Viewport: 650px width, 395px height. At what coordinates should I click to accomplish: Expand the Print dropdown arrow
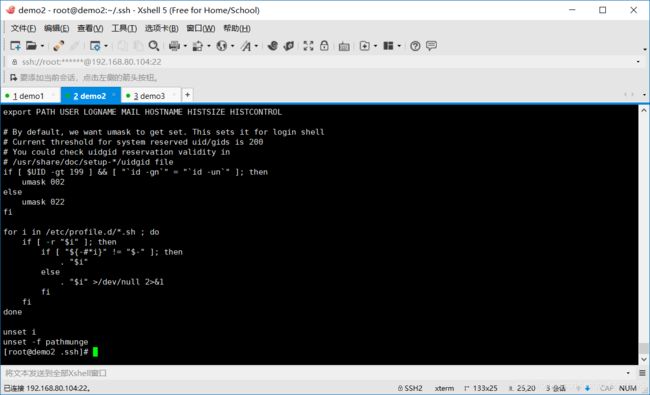click(x=185, y=46)
